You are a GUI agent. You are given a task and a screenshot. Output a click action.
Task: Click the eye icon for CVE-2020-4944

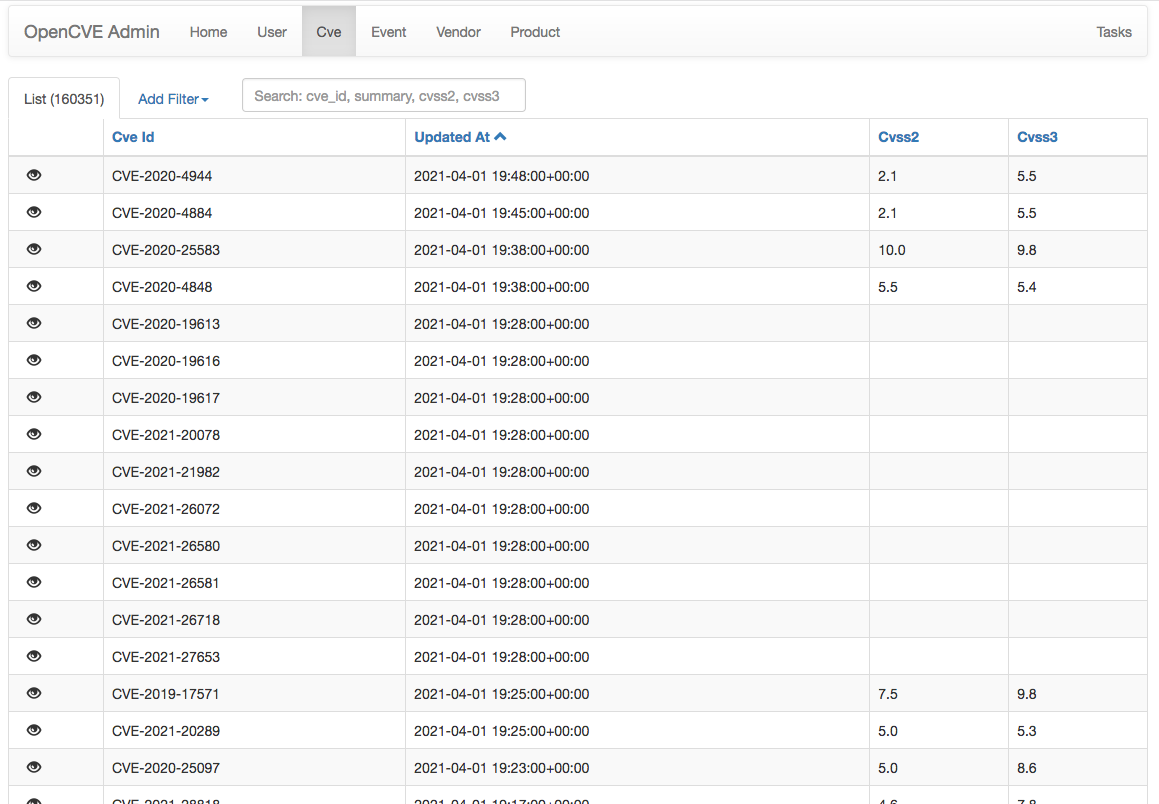pyautogui.click(x=33, y=175)
